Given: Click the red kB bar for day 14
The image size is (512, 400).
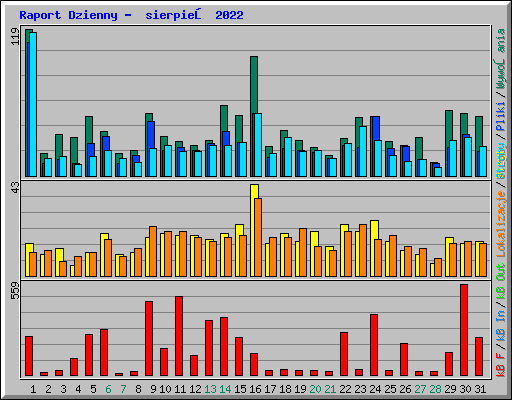Looking at the screenshot, I should coord(224,347).
